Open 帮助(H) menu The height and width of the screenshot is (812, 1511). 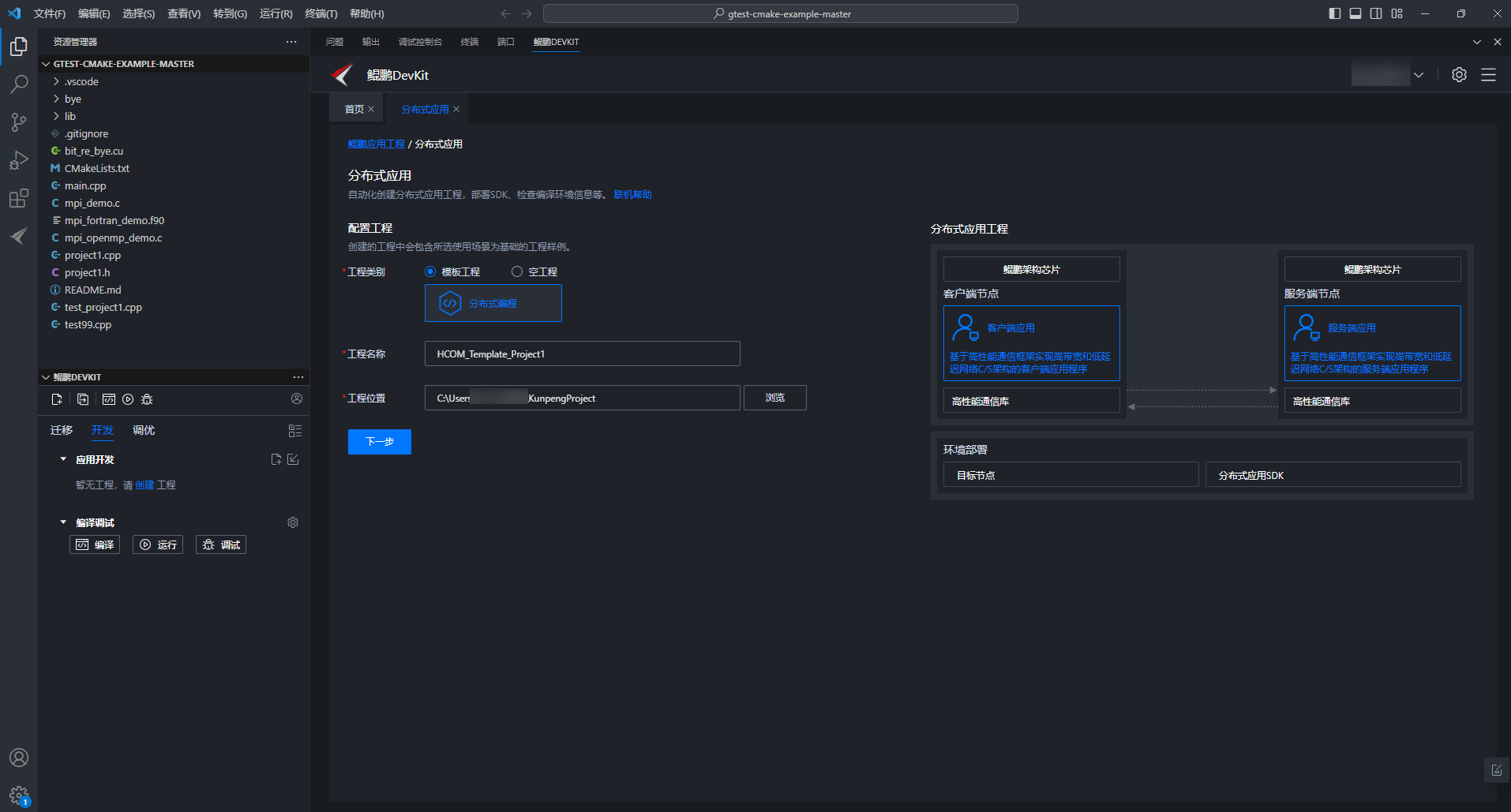point(367,13)
